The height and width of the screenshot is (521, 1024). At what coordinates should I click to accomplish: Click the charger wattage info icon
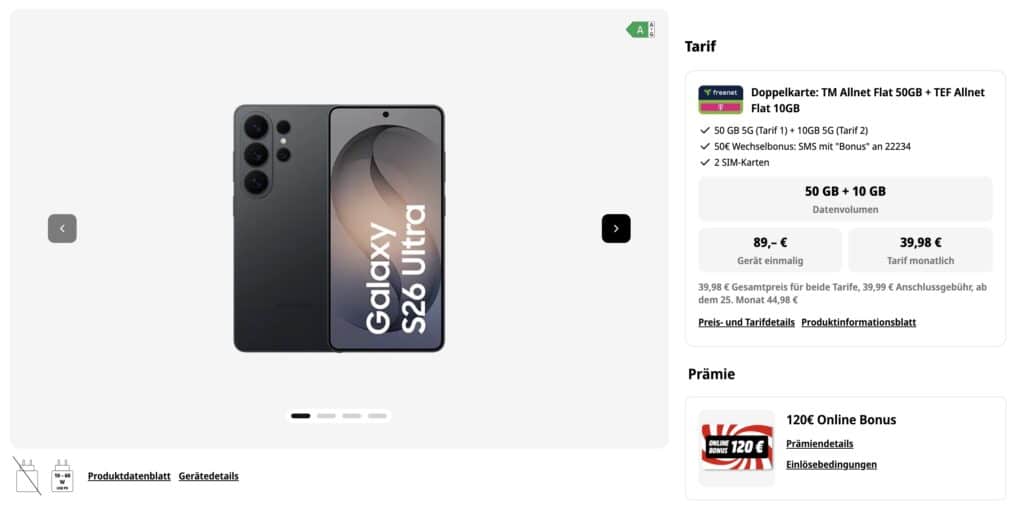(62, 476)
